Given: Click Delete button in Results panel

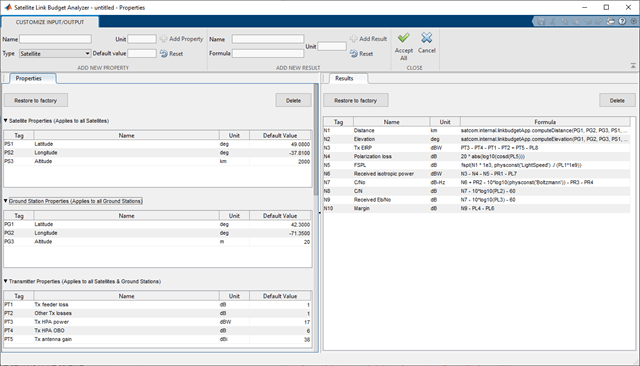Looking at the screenshot, I should point(617,100).
